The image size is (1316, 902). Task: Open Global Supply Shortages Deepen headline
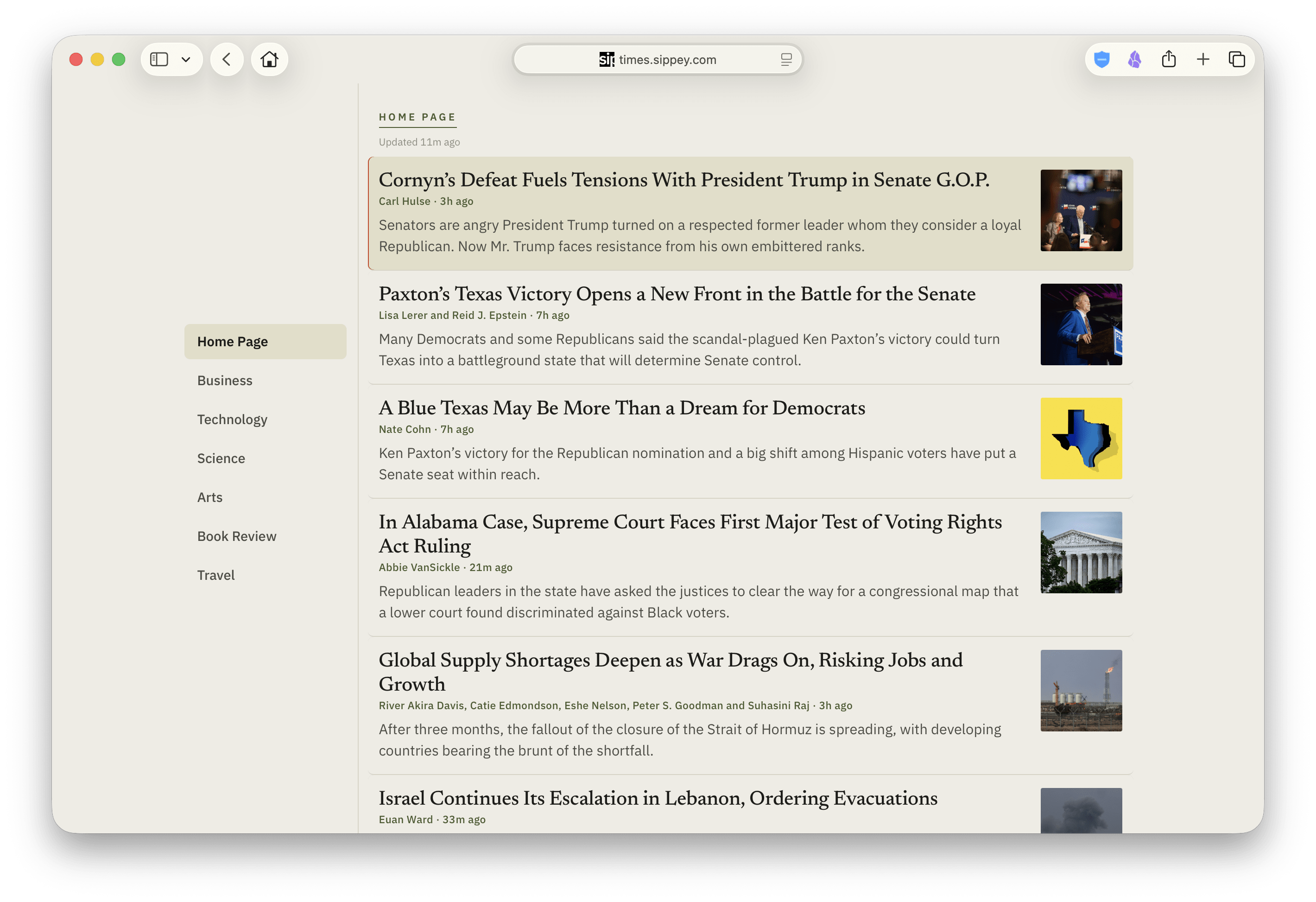coord(671,673)
